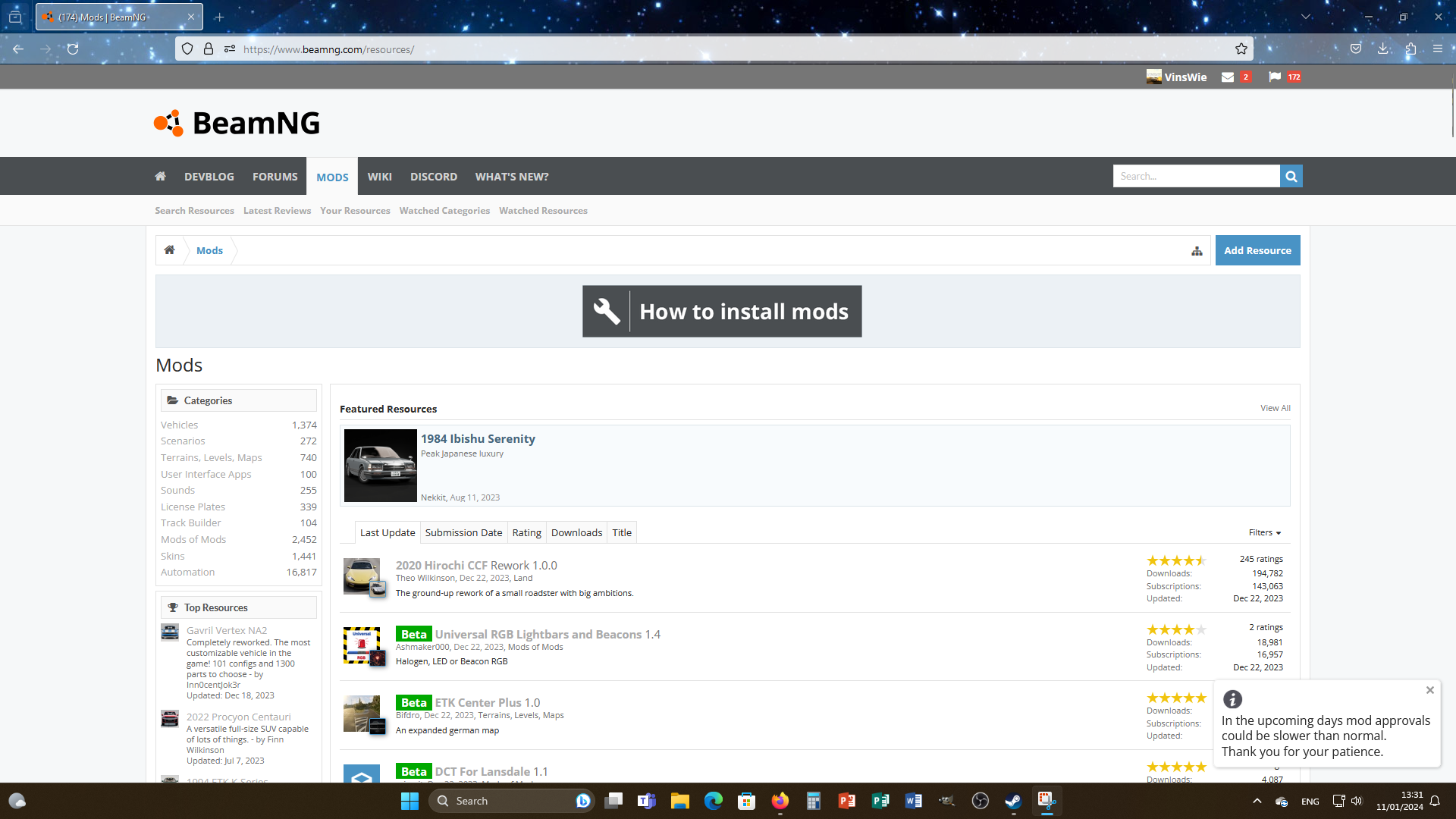This screenshot has height=819, width=1456.
Task: Open Latest Reviews link
Action: tap(277, 211)
